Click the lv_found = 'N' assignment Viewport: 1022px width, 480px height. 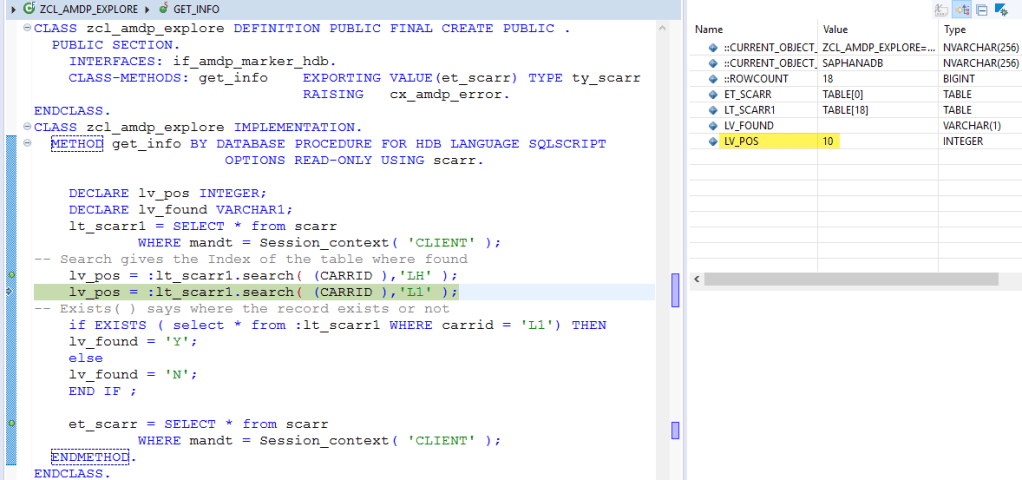(x=133, y=374)
